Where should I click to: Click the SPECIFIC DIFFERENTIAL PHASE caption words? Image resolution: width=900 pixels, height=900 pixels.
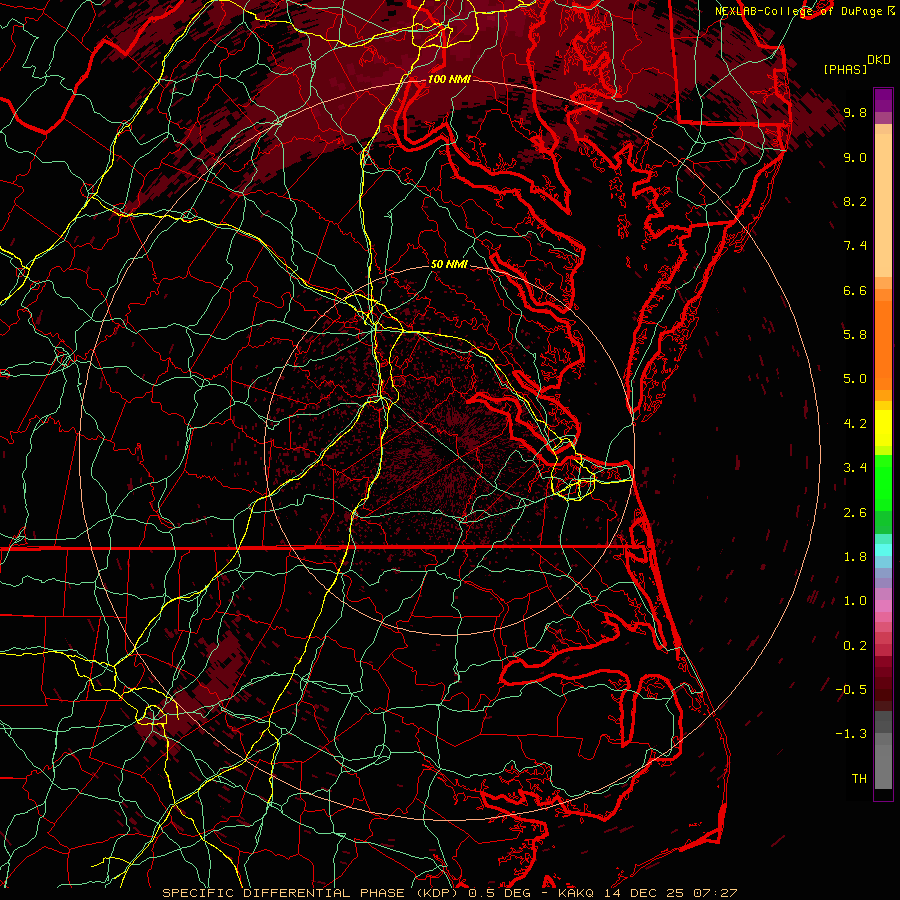click(284, 893)
